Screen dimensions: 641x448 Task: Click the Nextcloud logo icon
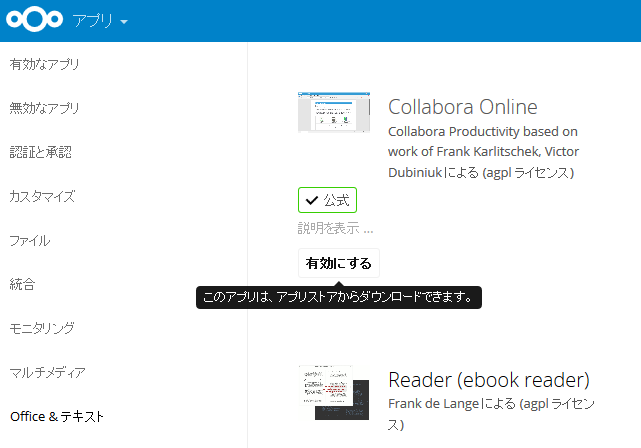pyautogui.click(x=34, y=19)
